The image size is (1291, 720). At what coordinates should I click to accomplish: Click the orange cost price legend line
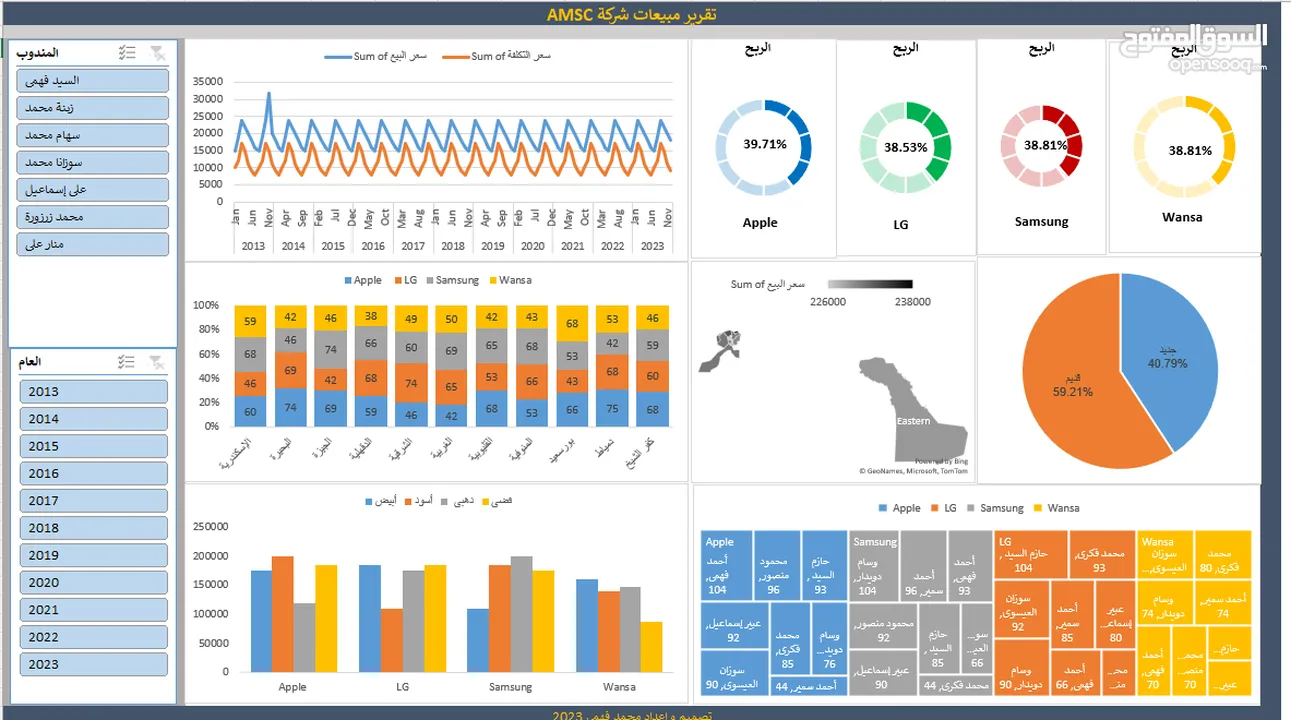click(456, 57)
